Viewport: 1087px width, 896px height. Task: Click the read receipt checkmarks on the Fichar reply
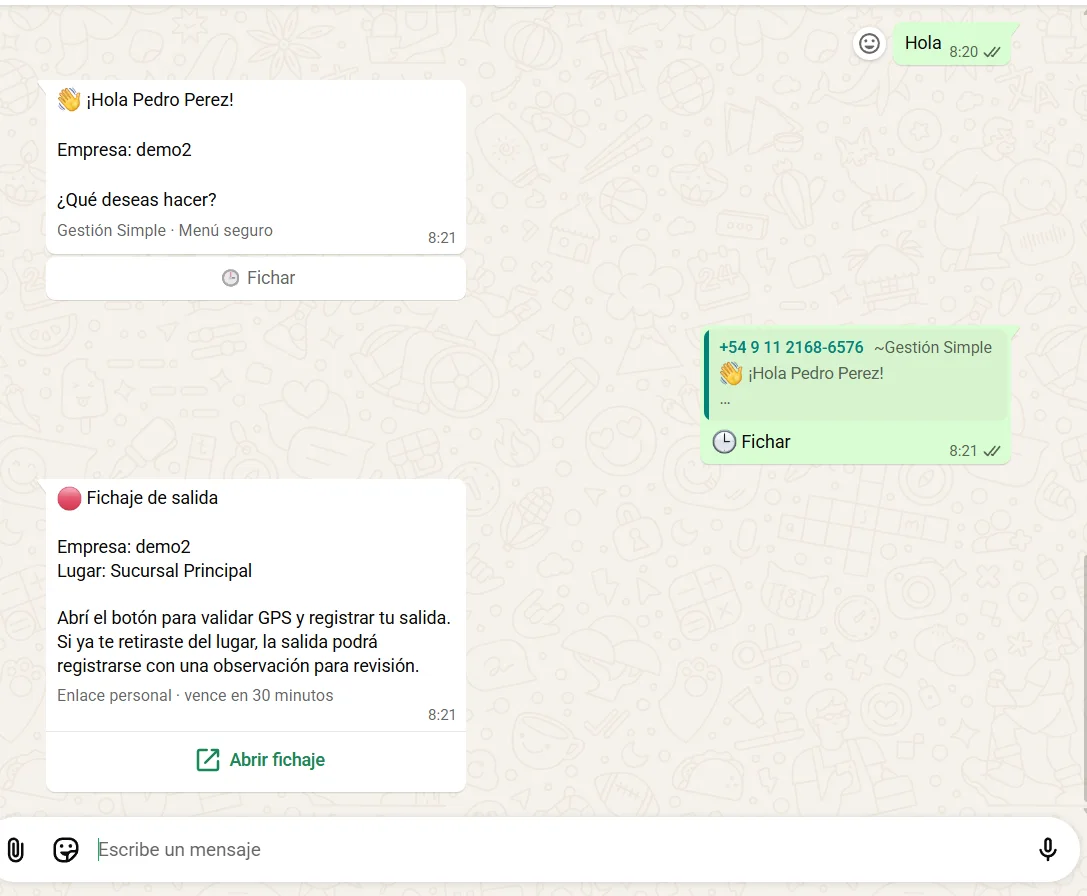pos(992,451)
